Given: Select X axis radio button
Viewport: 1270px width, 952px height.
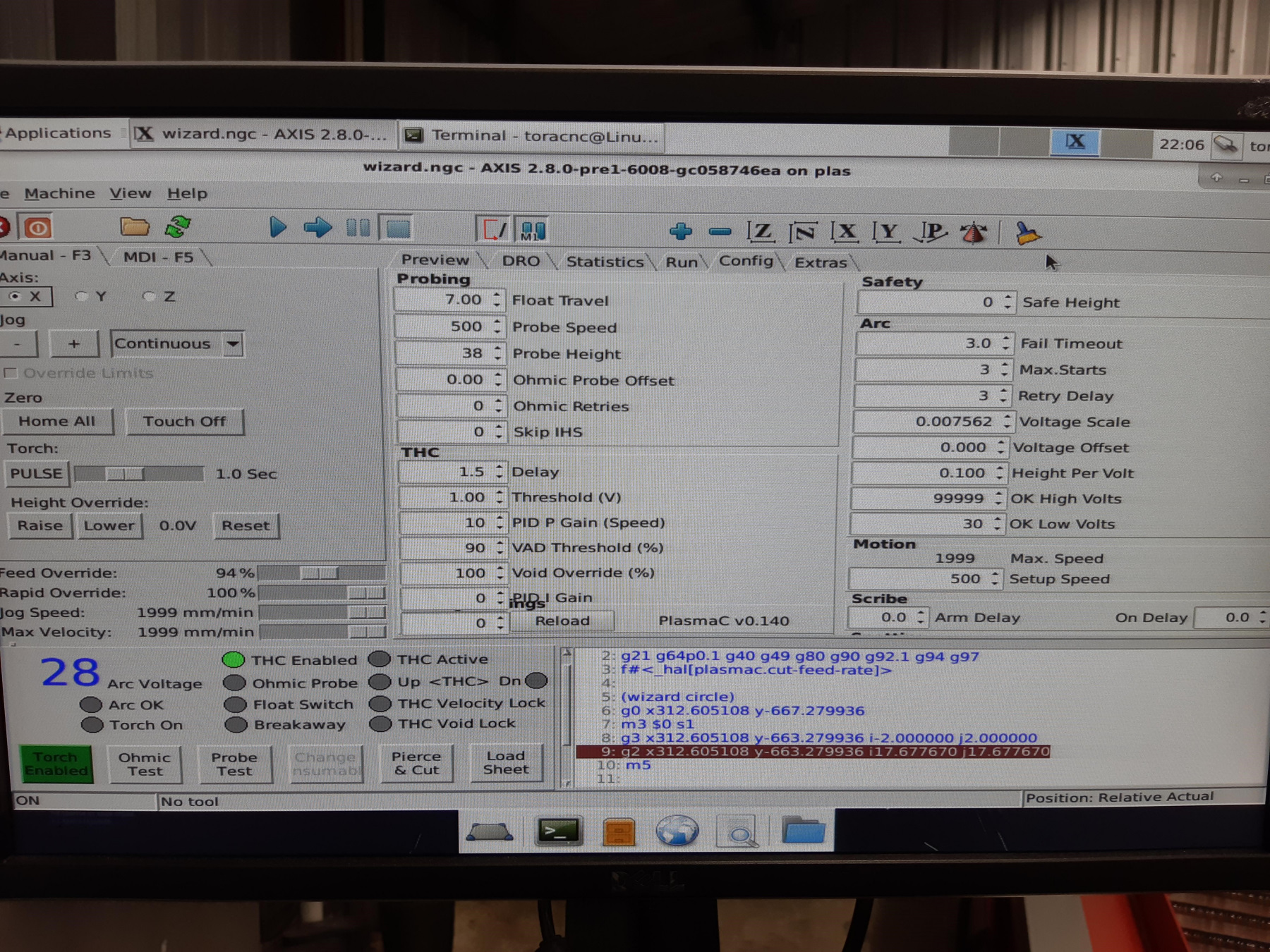Looking at the screenshot, I should 15,296.
